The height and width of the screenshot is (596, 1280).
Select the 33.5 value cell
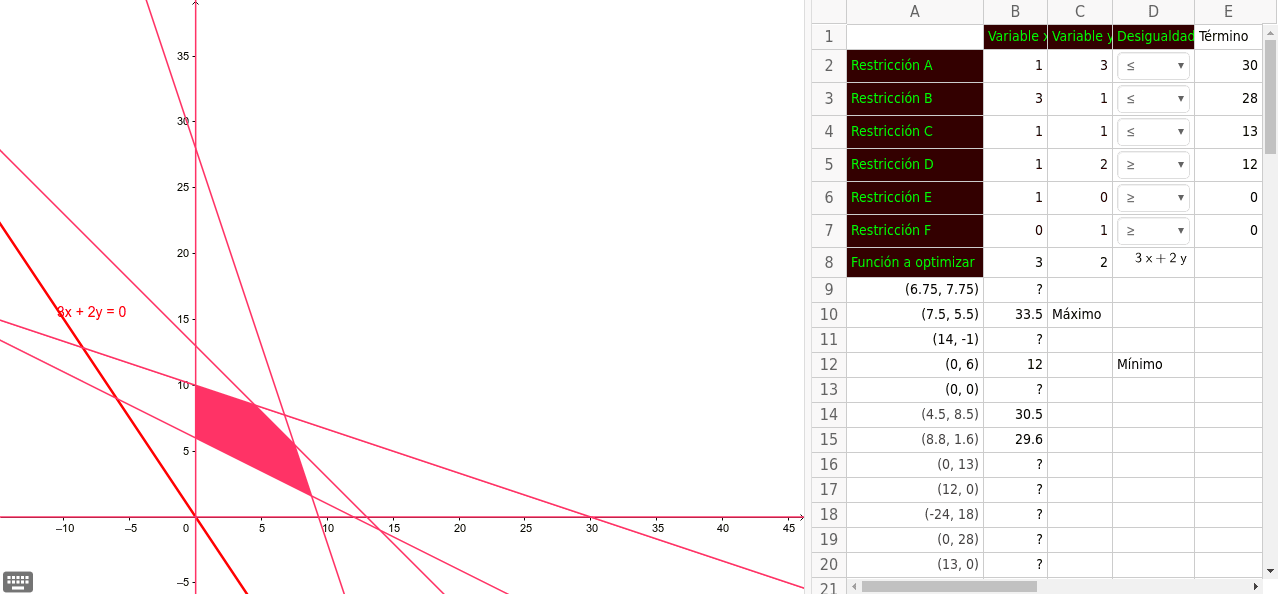tap(1015, 315)
